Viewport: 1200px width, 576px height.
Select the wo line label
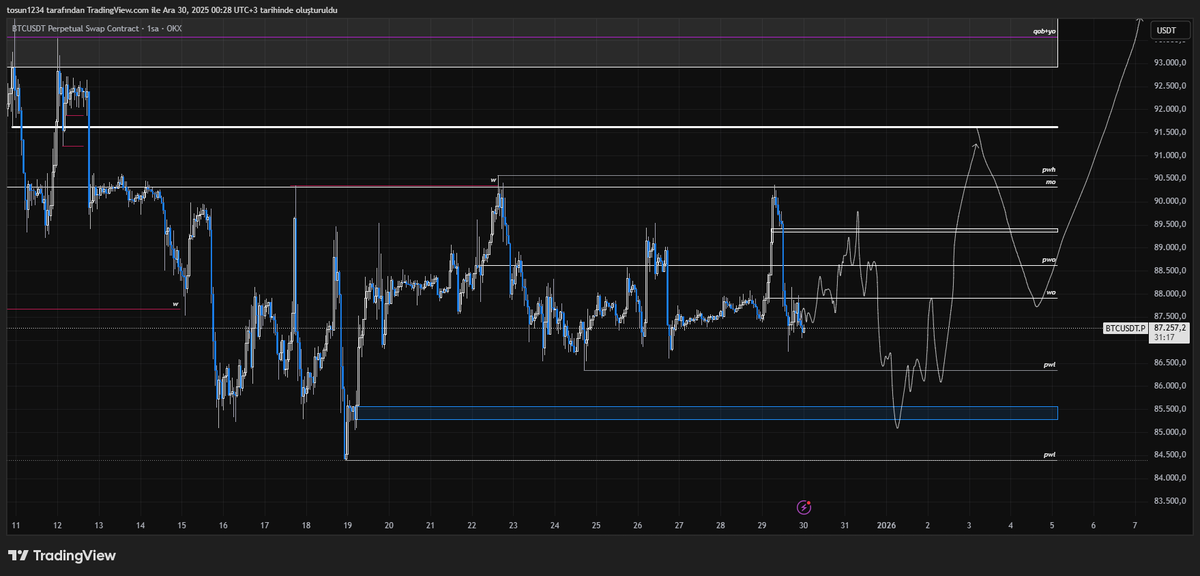tap(1051, 293)
